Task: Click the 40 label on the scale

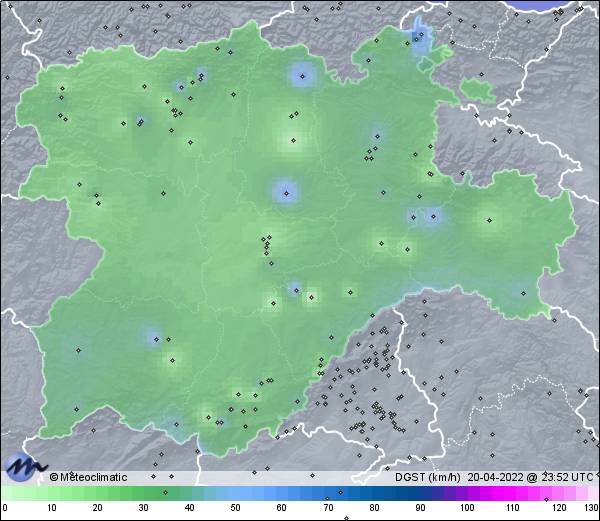Action: pos(189,508)
